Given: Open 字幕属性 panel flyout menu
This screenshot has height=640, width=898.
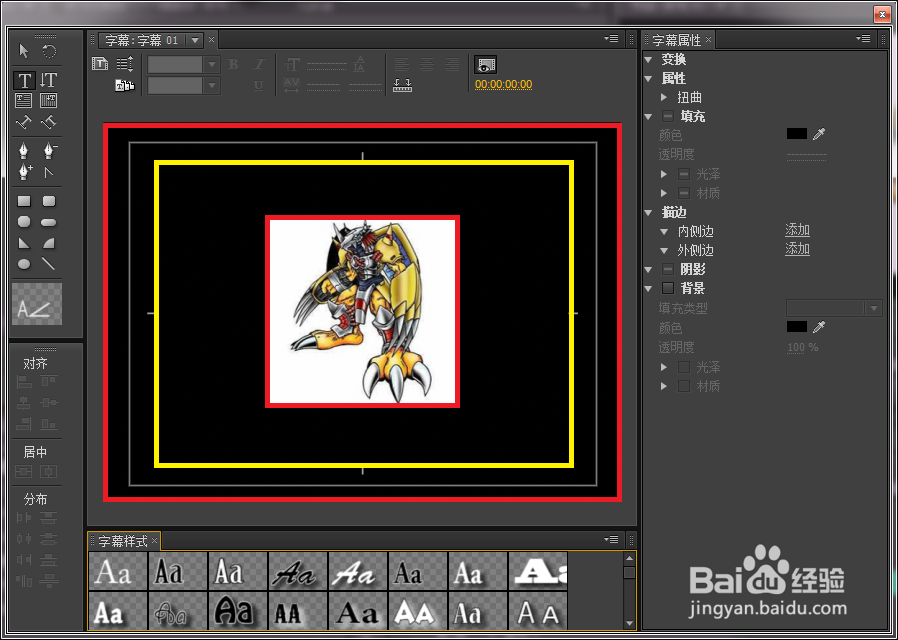Looking at the screenshot, I should [863, 39].
